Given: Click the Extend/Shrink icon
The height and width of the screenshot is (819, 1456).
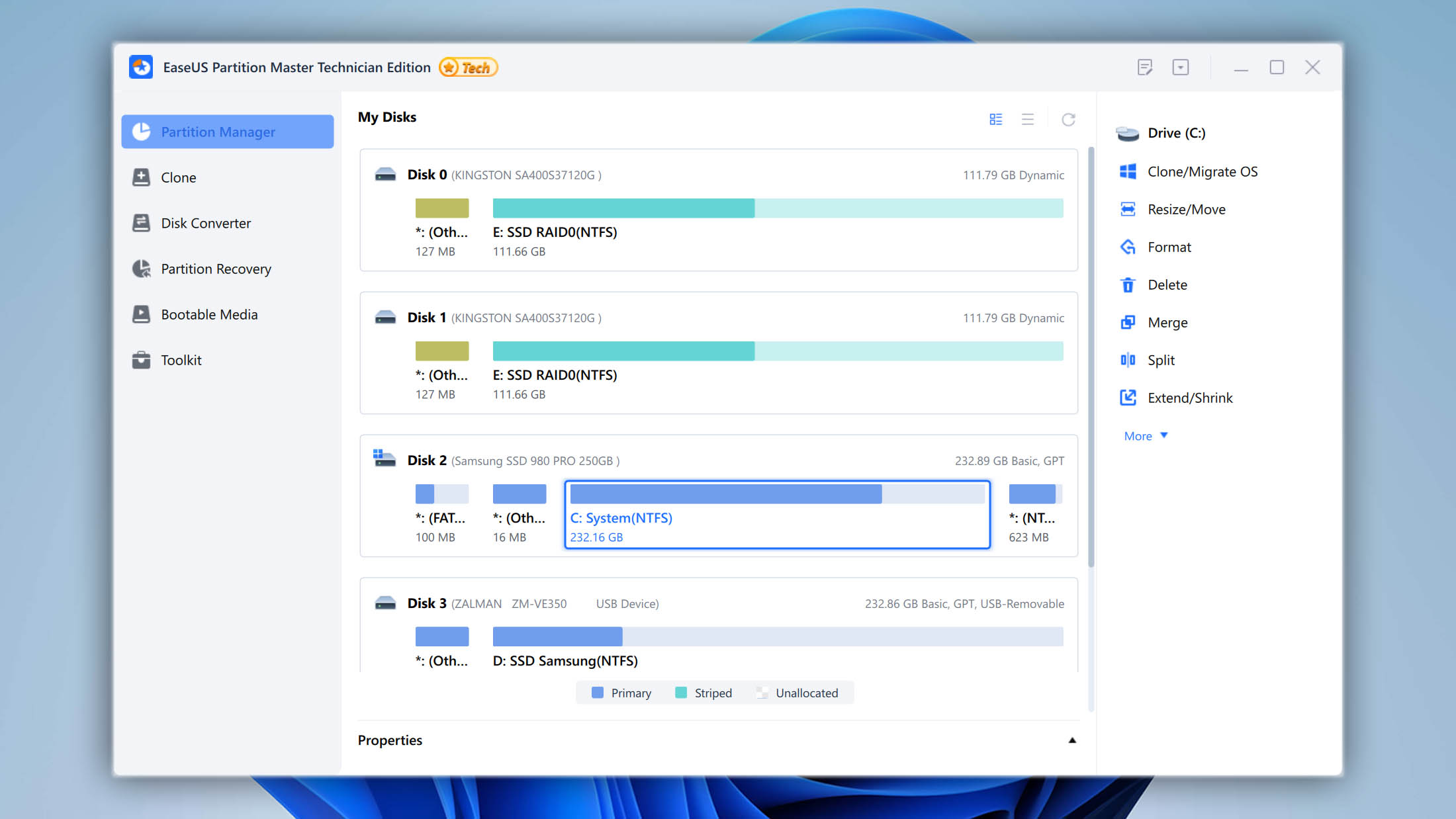Looking at the screenshot, I should pos(1128,398).
